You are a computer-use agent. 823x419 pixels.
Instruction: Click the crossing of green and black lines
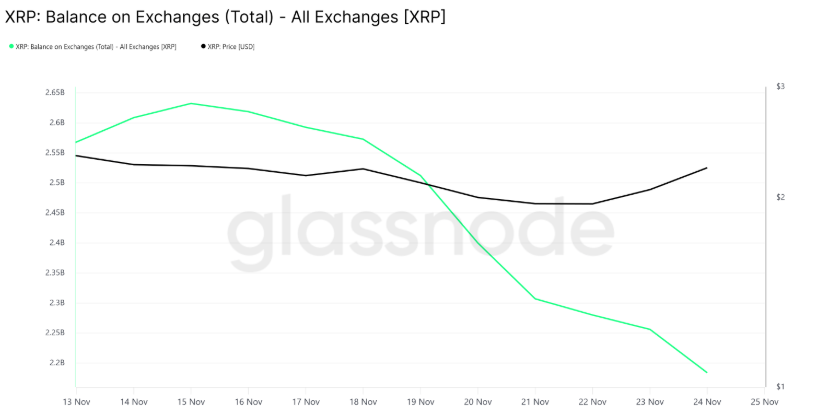(428, 183)
